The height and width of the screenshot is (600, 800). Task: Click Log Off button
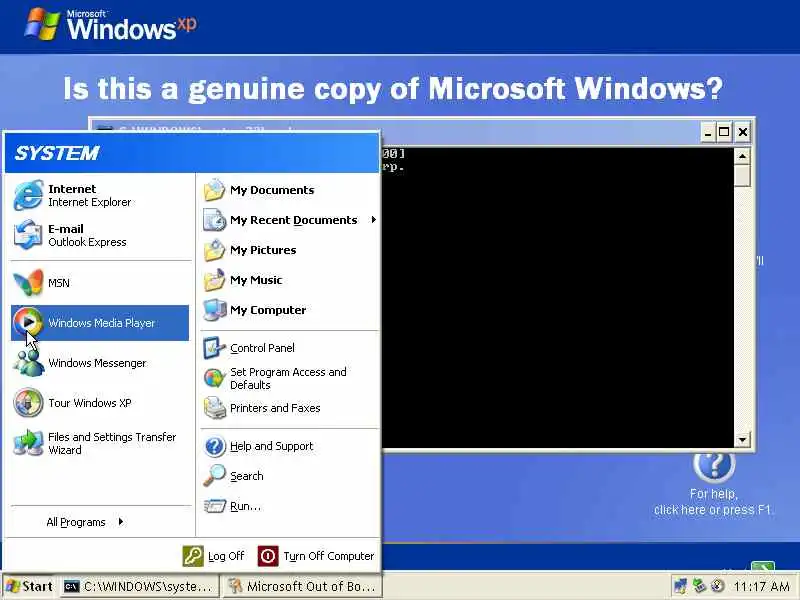pyautogui.click(x=214, y=556)
